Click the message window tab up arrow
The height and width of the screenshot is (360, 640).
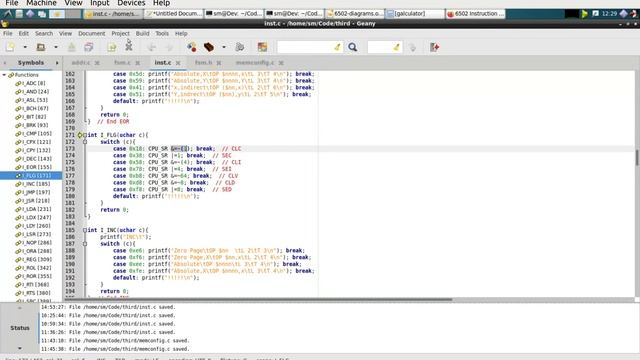[x=20, y=308]
